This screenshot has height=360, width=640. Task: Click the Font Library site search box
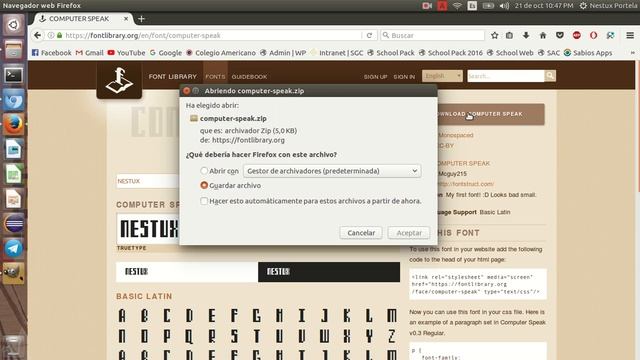(506, 76)
